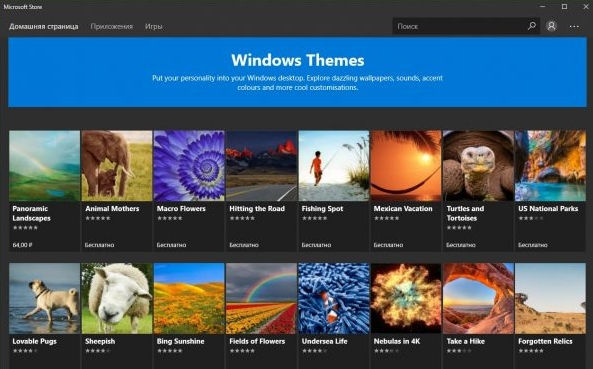Open the Macro Flowers thumbnail

click(x=189, y=166)
